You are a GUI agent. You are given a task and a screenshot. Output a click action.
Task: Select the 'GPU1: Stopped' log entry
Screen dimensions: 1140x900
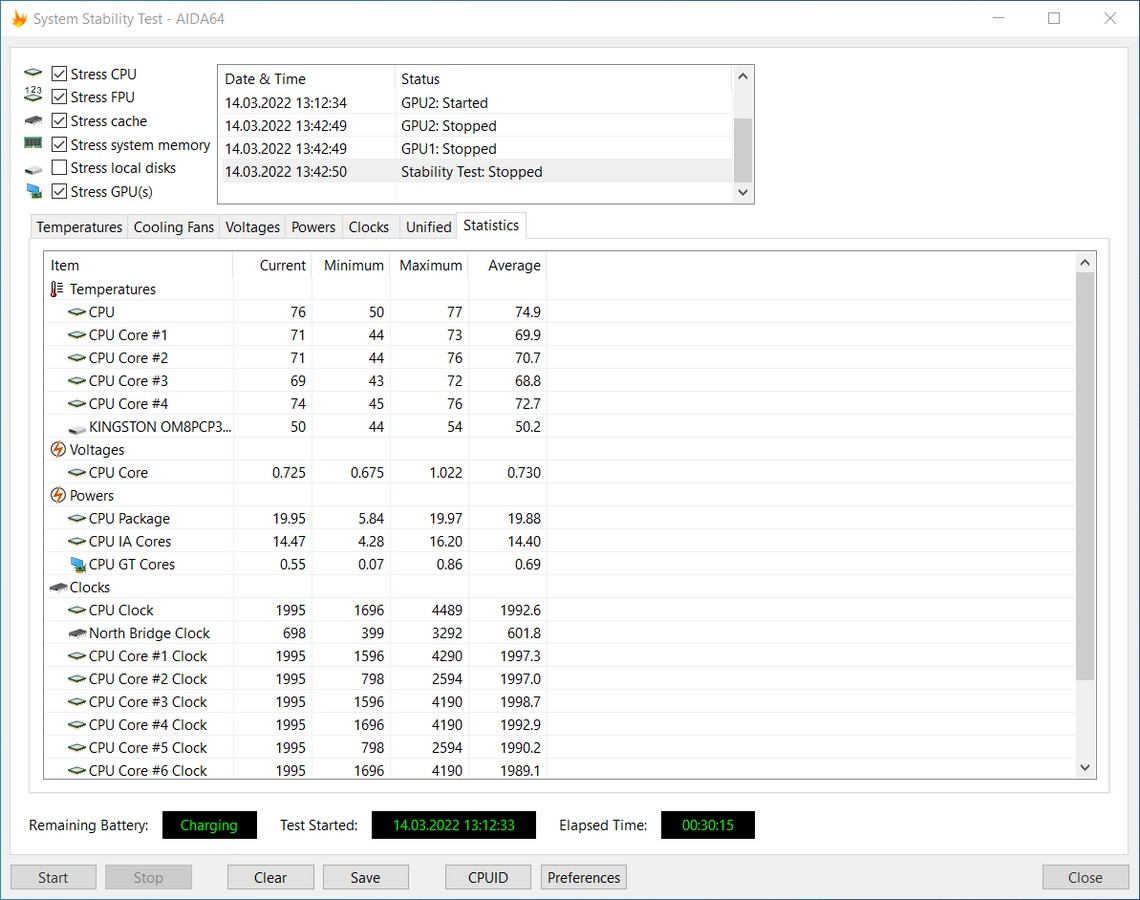coord(475,148)
